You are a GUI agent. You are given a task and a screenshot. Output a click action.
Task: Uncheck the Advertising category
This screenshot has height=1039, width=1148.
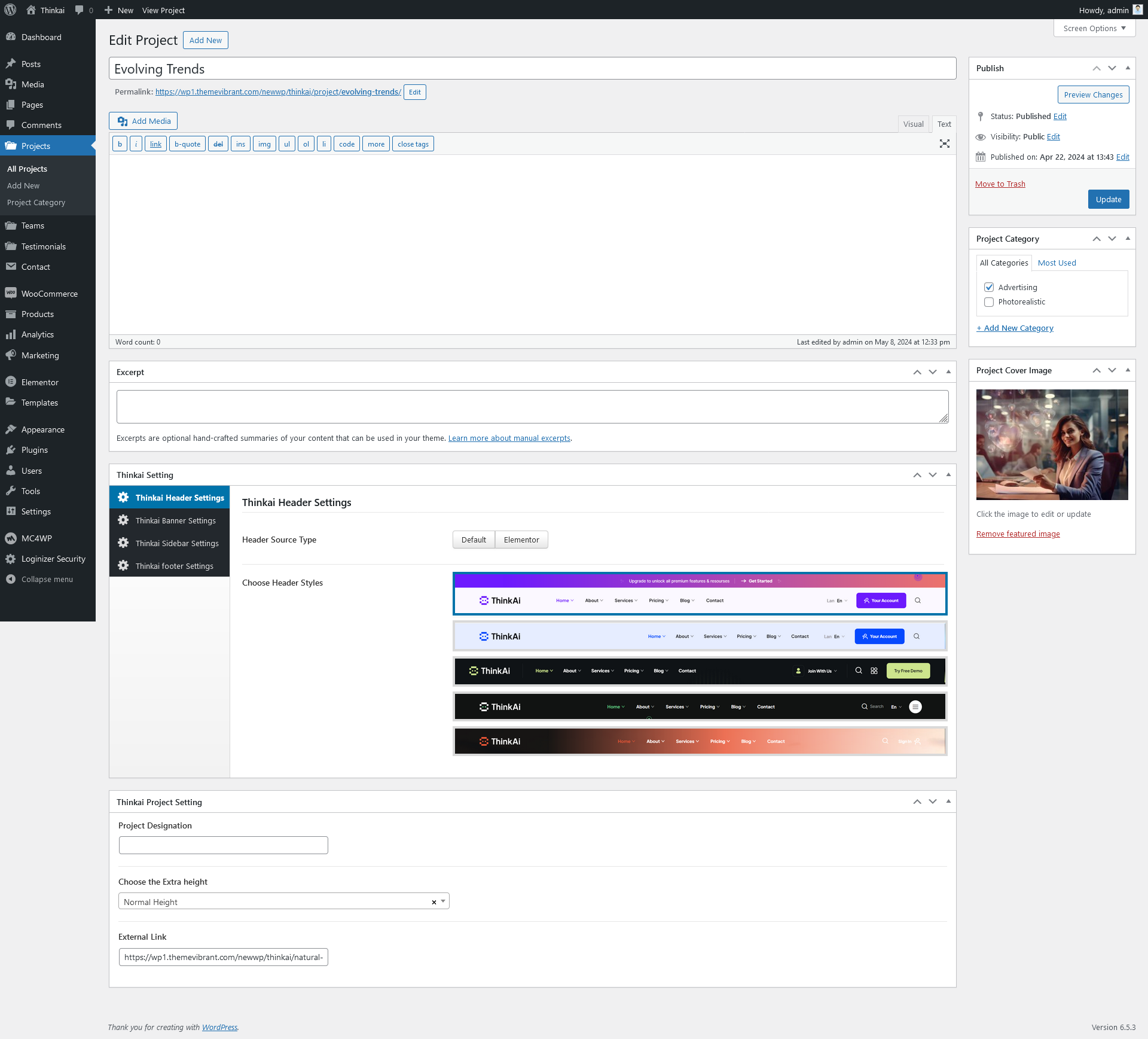(x=989, y=287)
